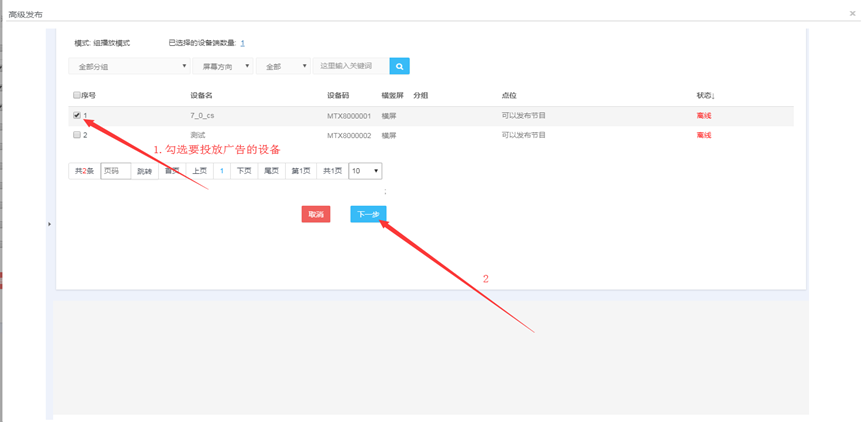Click the 页码 page number input field
864x422 pixels.
click(115, 171)
